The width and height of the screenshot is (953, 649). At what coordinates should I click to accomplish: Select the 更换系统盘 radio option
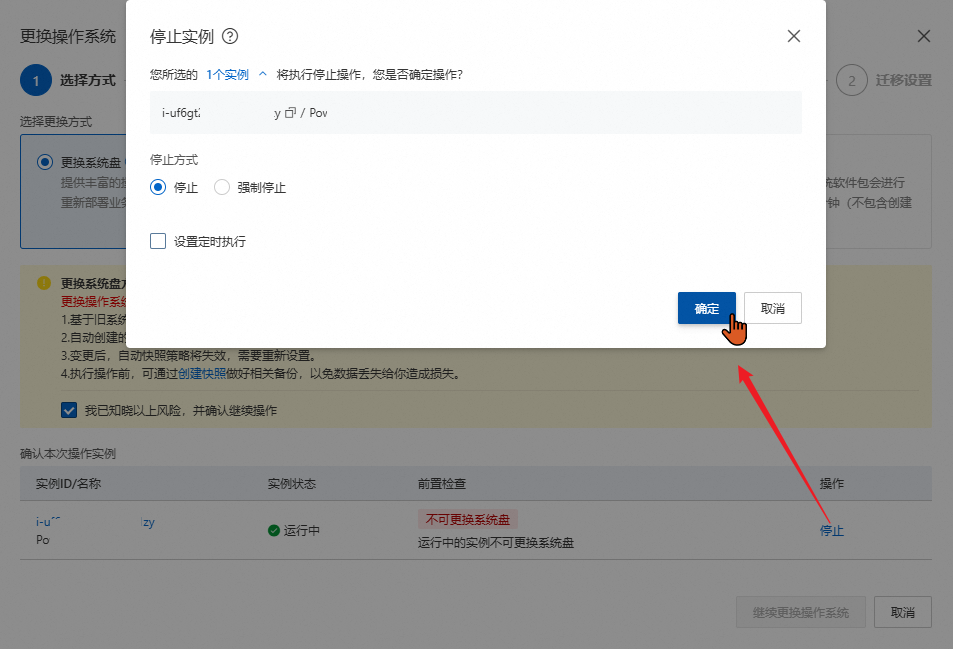click(x=44, y=162)
